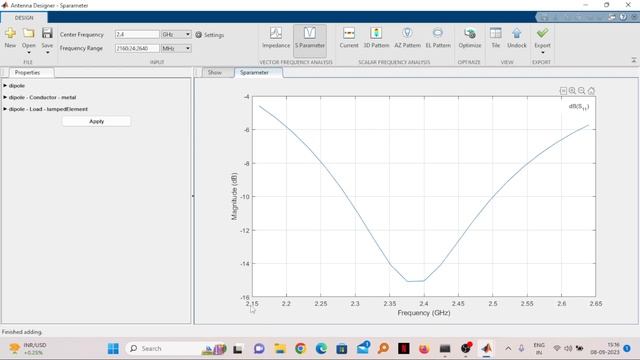Click the data tips plot icon
The width and height of the screenshot is (640, 360).
point(563,91)
